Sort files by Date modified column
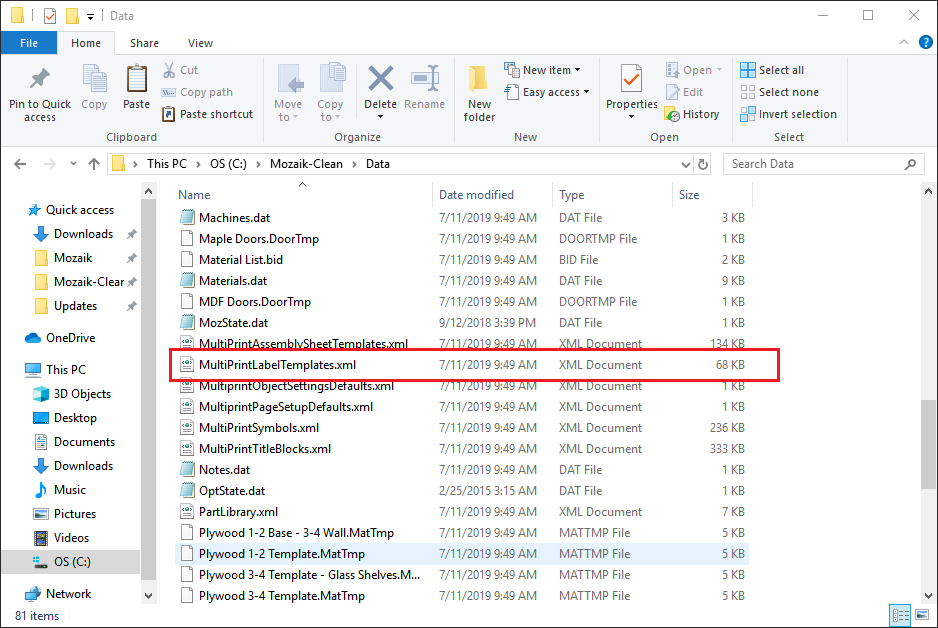938x628 pixels. 476,195
